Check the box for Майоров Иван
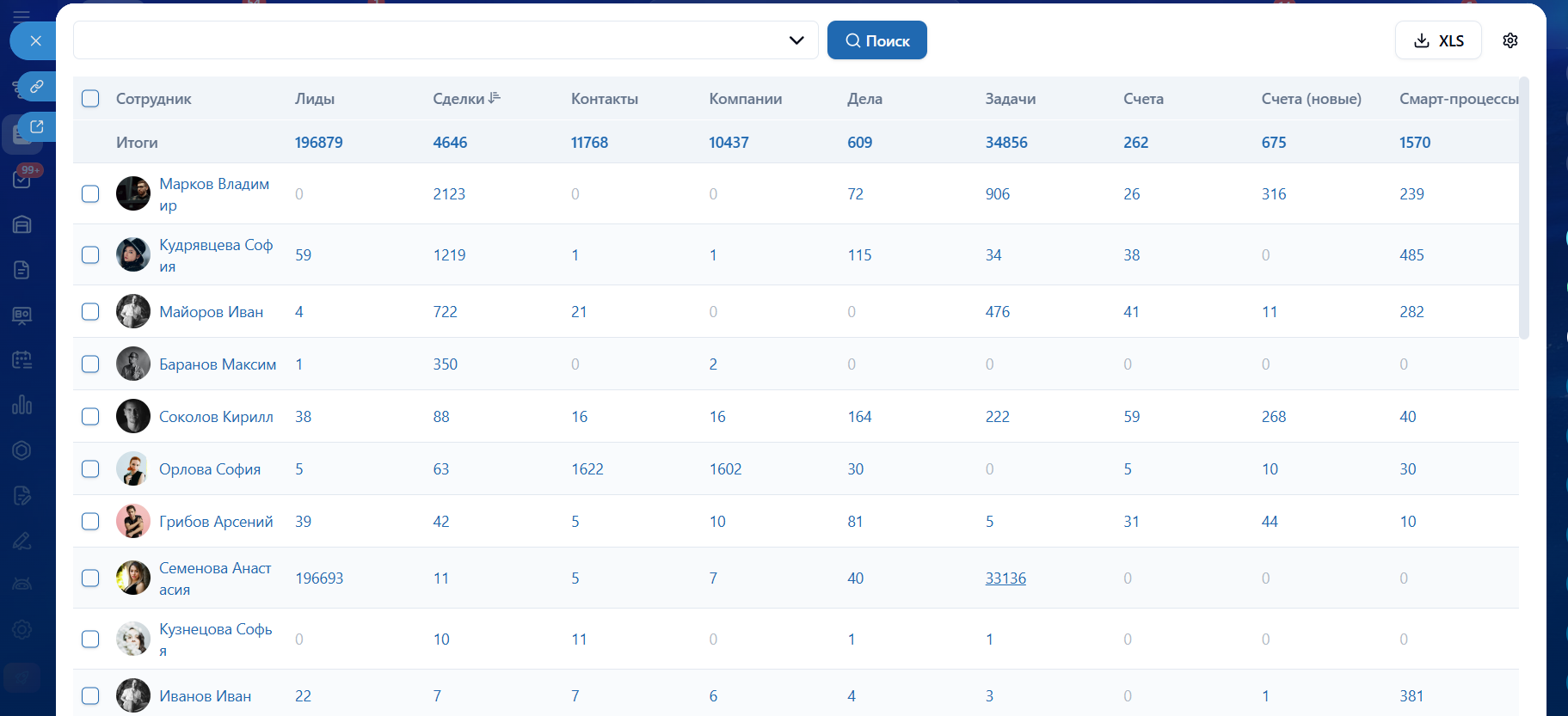The image size is (1568, 716). [90, 311]
